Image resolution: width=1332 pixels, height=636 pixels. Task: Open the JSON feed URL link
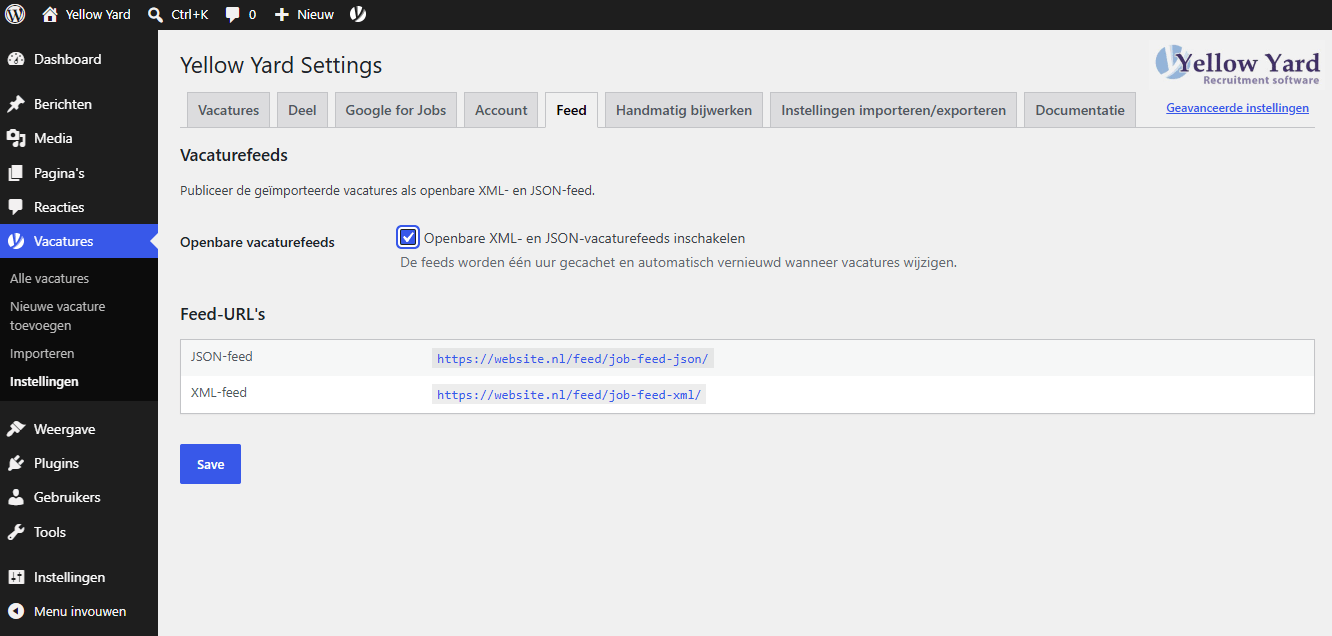point(573,359)
